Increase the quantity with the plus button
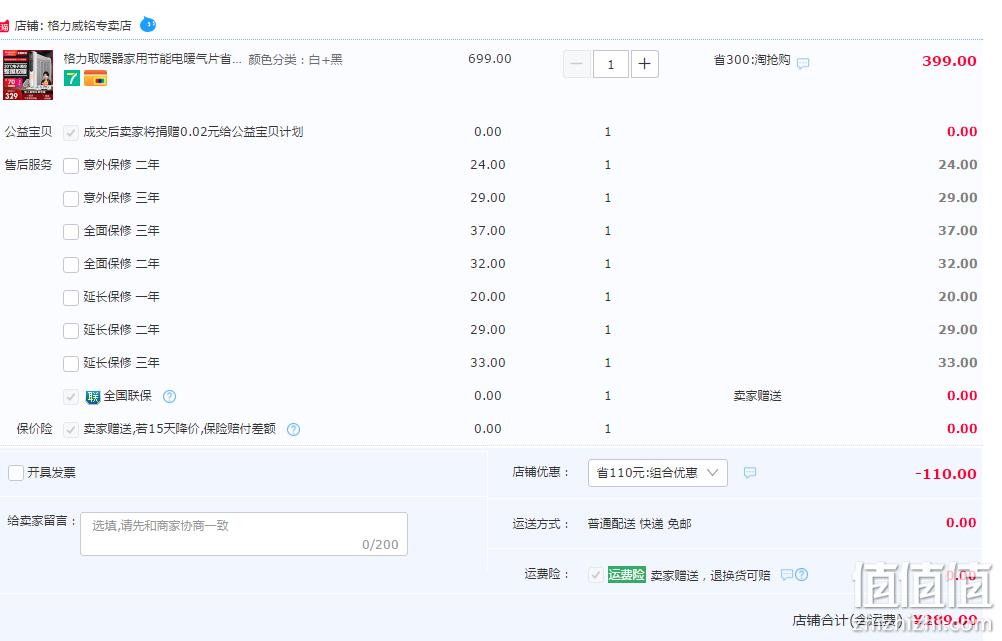The width and height of the screenshot is (1002, 641). coord(645,64)
